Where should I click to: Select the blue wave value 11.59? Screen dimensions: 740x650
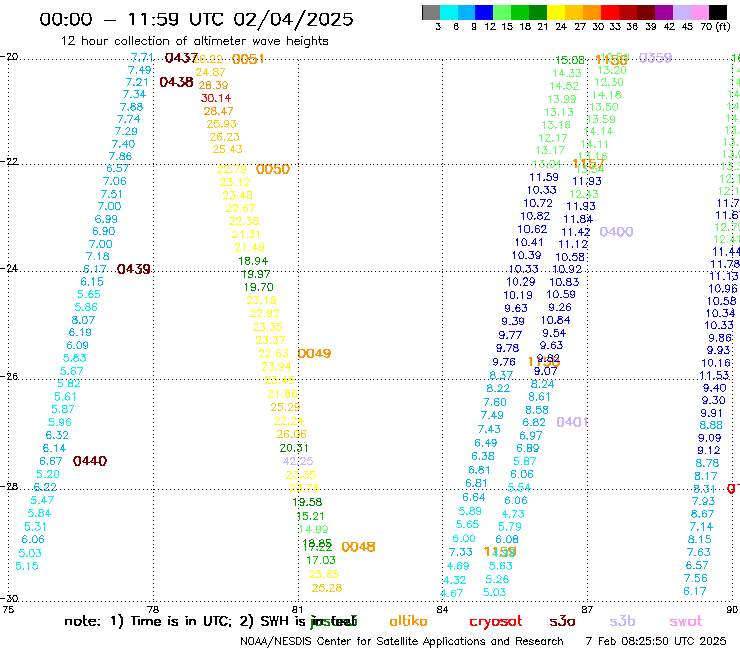pyautogui.click(x=544, y=177)
